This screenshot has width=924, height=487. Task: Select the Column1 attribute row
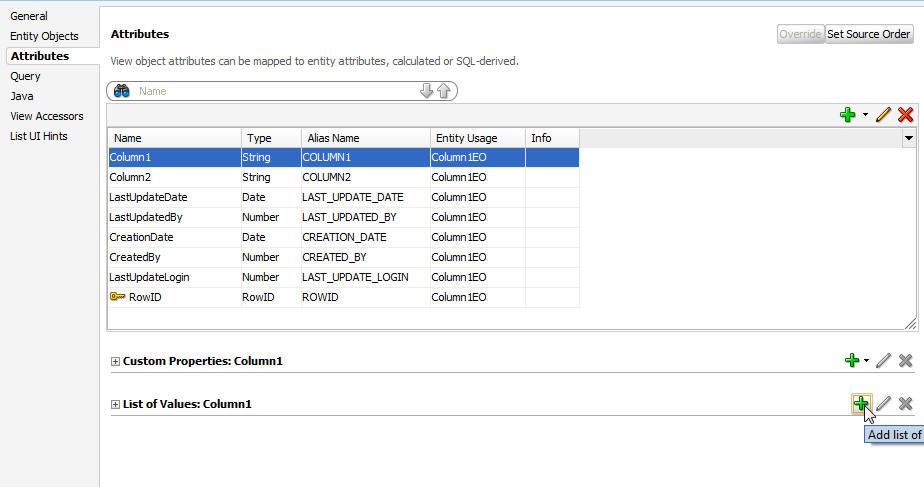tap(344, 157)
